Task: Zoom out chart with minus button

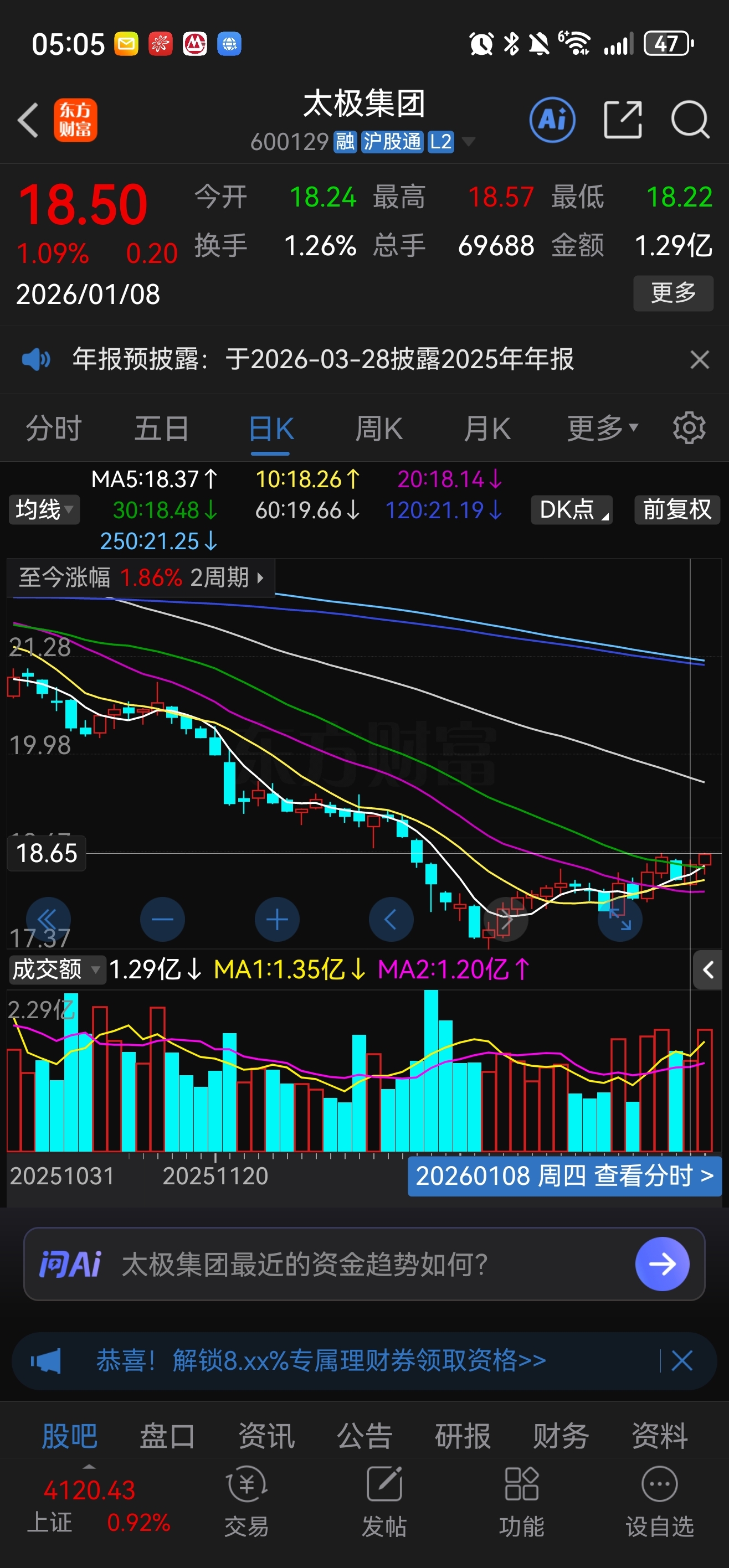Action: point(163,919)
